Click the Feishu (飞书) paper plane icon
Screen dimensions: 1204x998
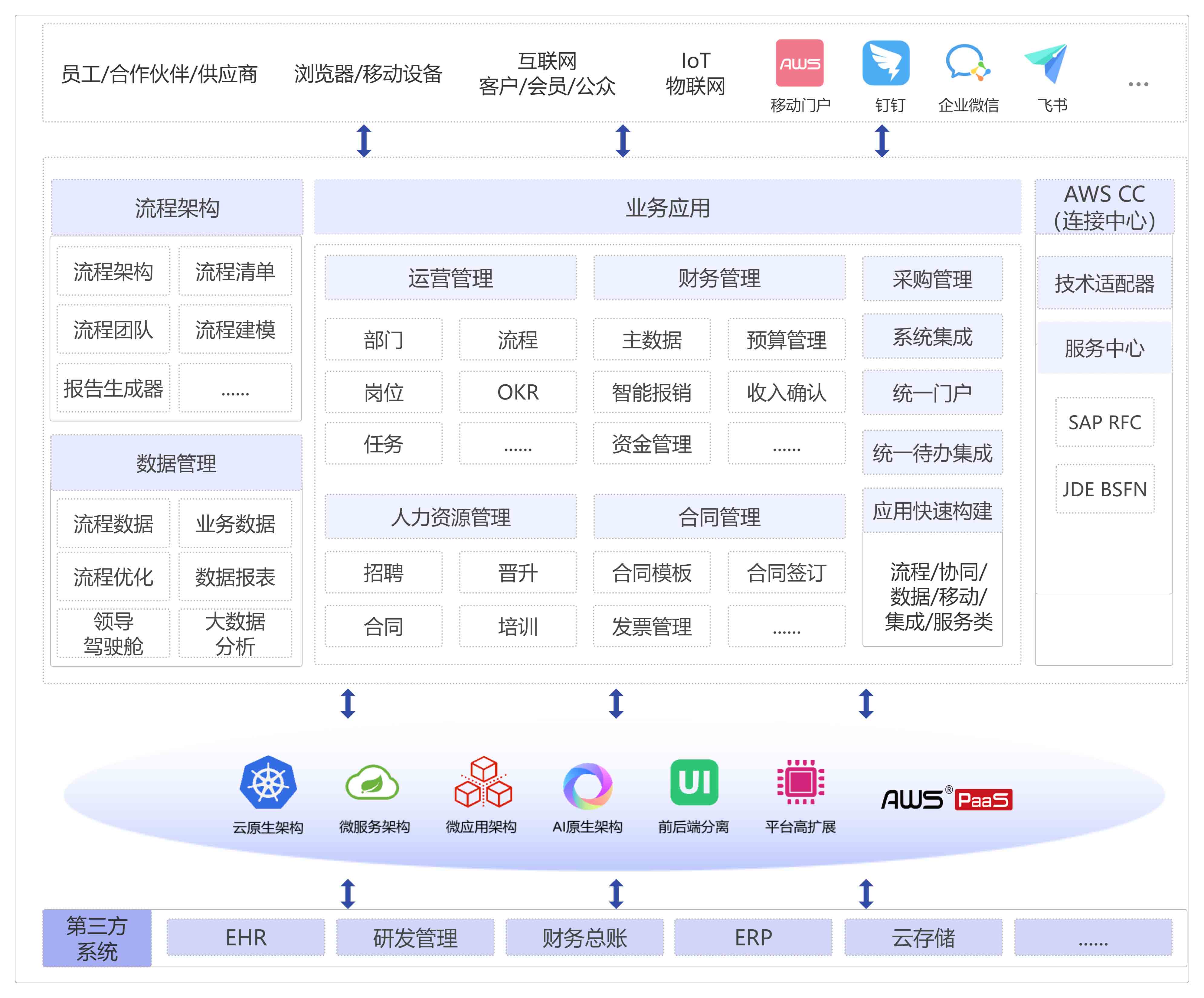[1048, 63]
